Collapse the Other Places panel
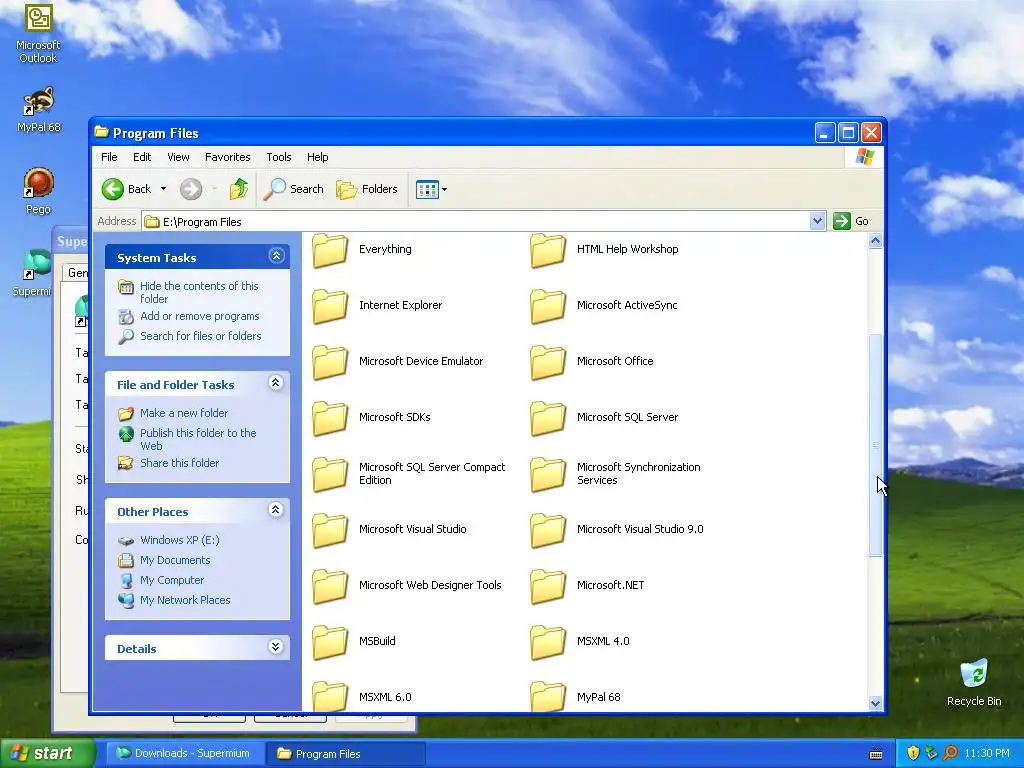The width and height of the screenshot is (1024, 768). pyautogui.click(x=276, y=510)
